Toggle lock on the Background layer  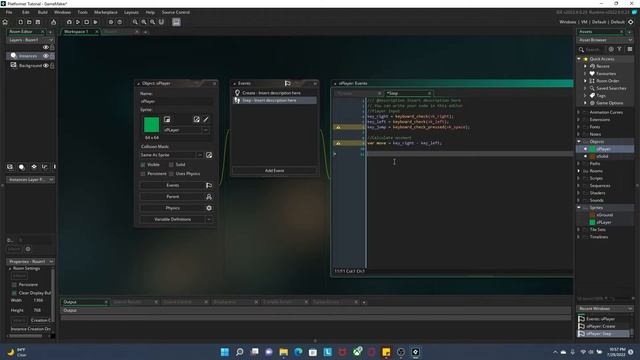point(52,65)
